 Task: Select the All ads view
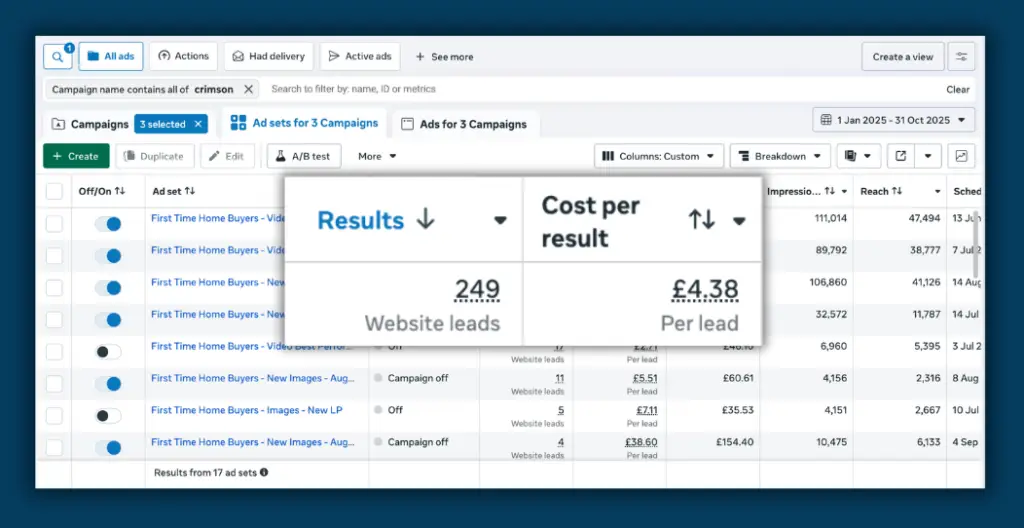(111, 57)
